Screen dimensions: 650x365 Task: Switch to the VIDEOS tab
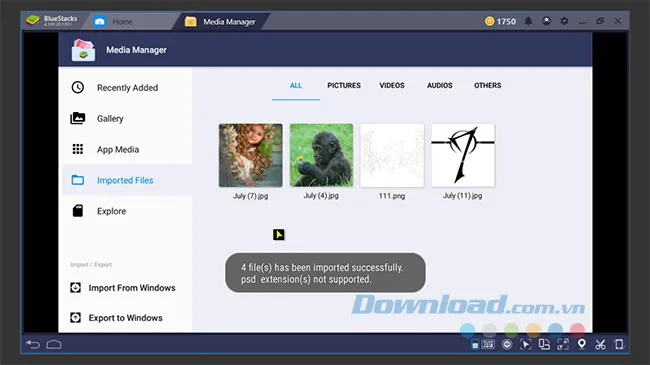(392, 85)
